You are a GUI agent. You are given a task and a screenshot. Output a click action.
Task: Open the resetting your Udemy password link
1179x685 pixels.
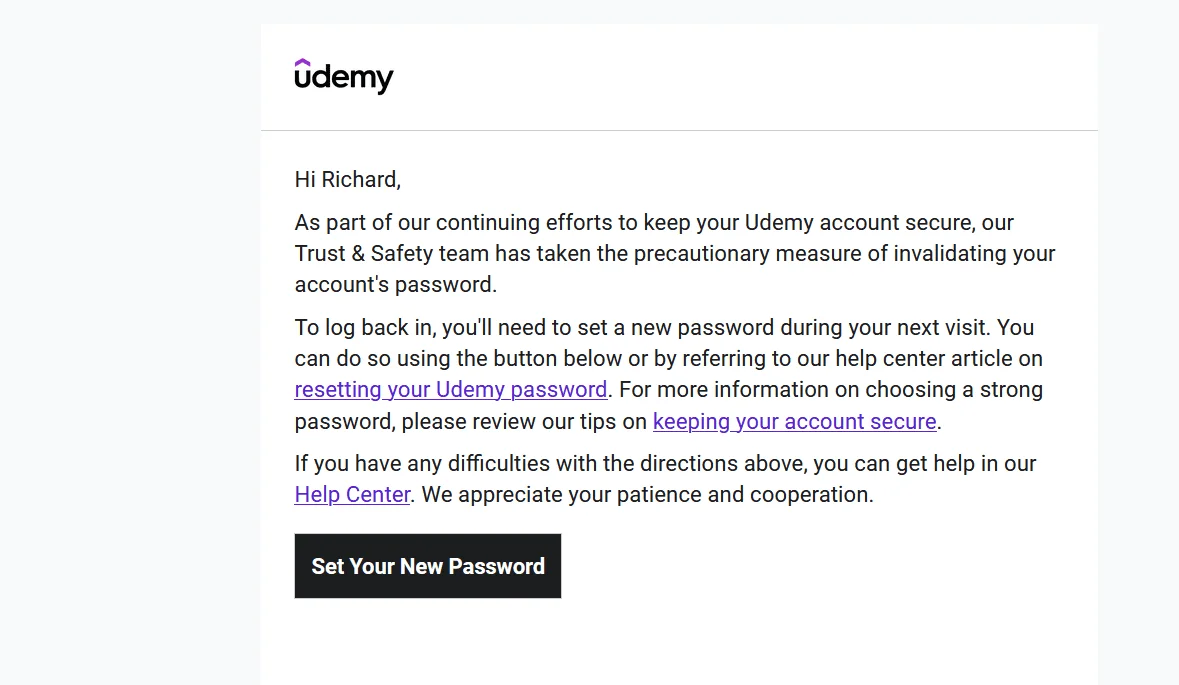pyautogui.click(x=450, y=389)
